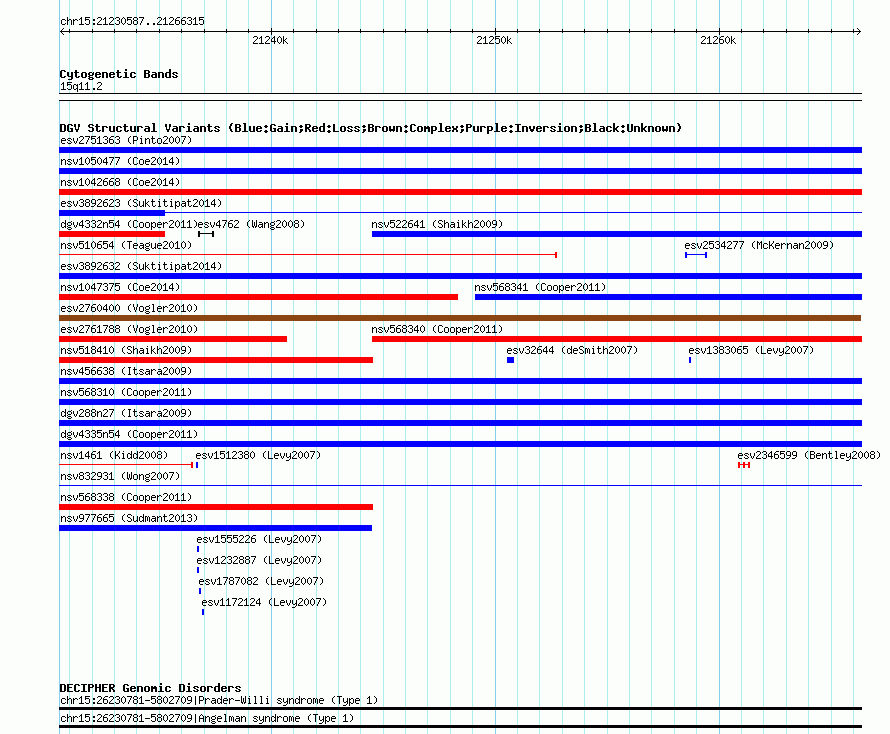Open the esv2761788 (Vogler2010) label

coord(129,329)
